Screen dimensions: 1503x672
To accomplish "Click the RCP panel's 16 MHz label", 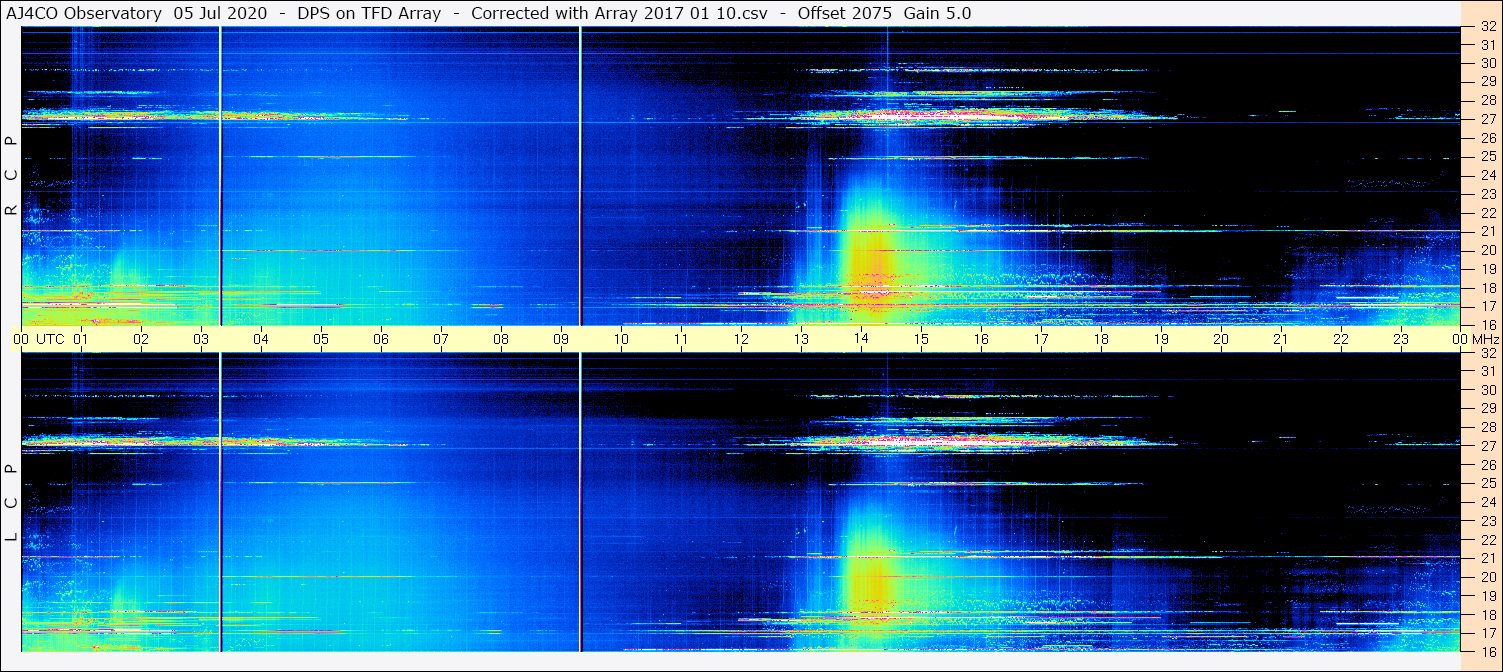I will coord(1487,324).
